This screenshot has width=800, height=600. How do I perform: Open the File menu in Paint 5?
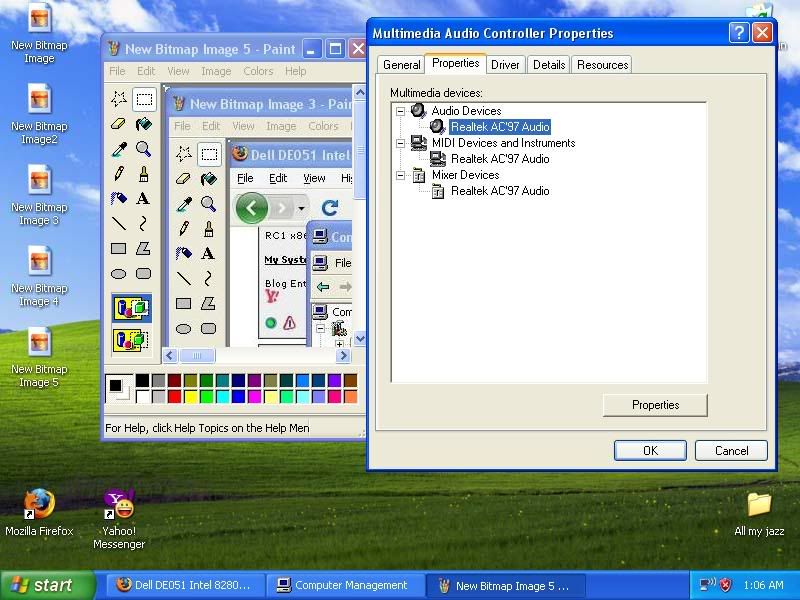tap(117, 71)
